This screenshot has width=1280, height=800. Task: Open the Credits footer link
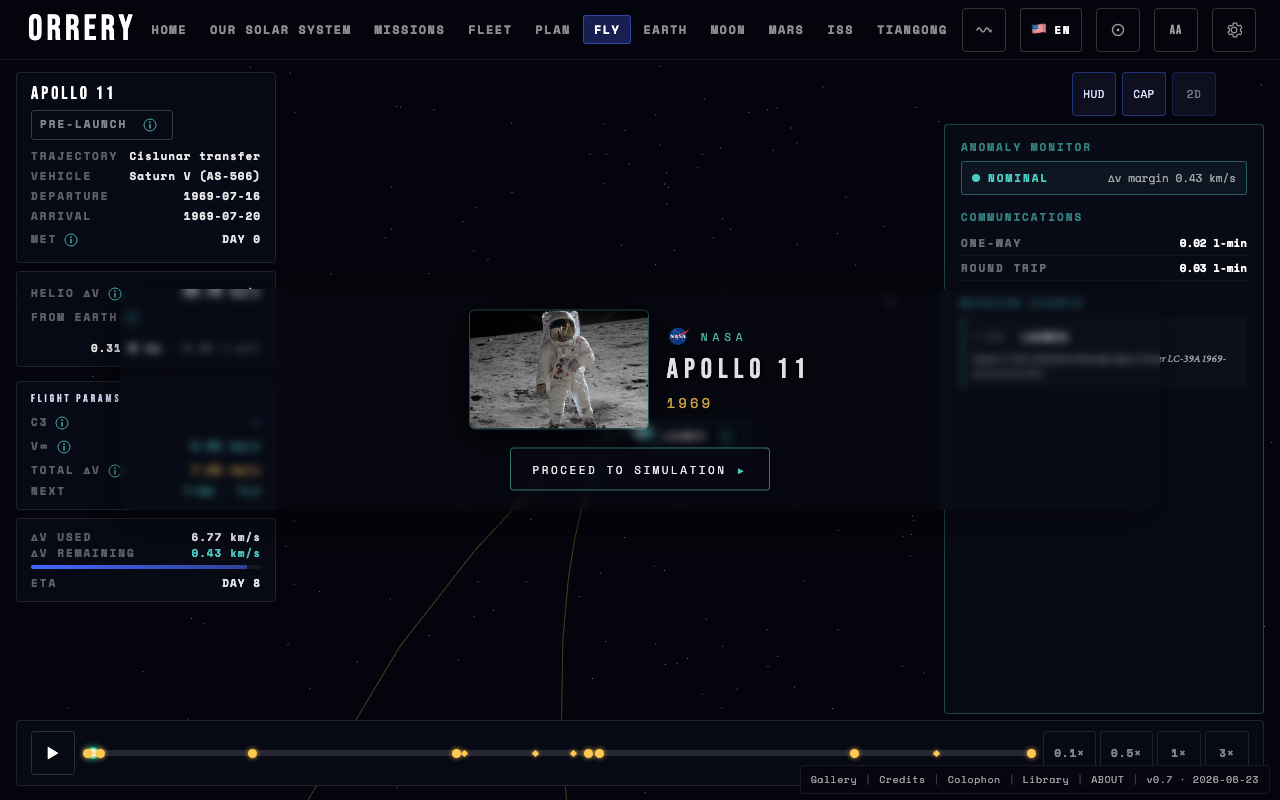[902, 780]
